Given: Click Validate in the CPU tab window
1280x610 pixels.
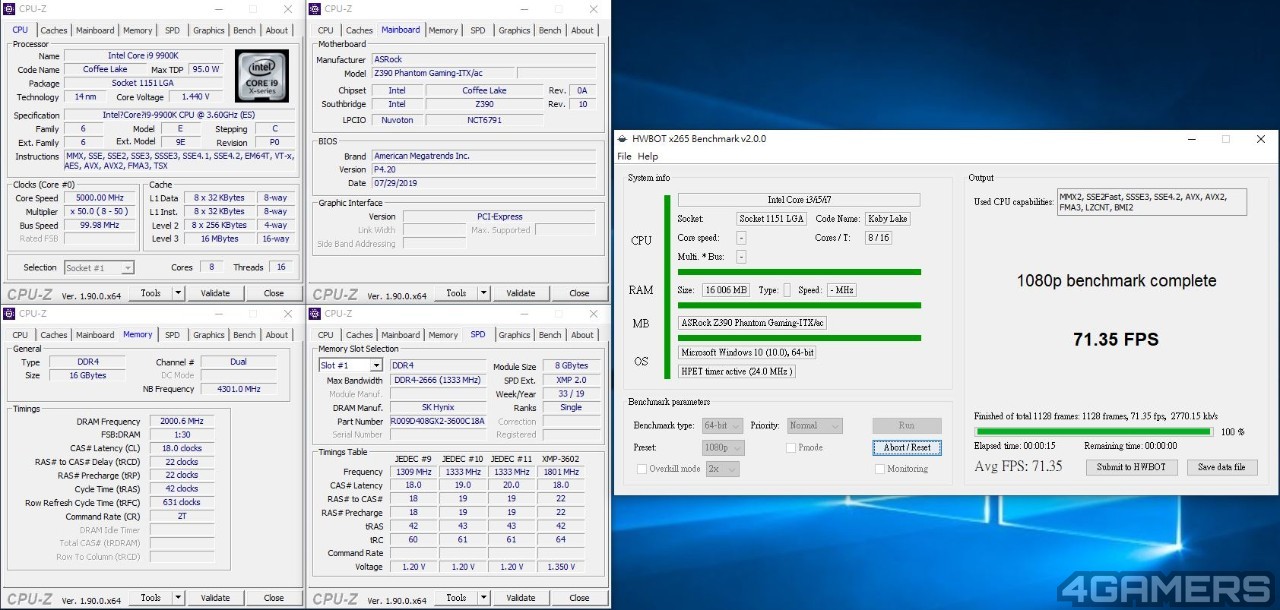Looking at the screenshot, I should [215, 293].
